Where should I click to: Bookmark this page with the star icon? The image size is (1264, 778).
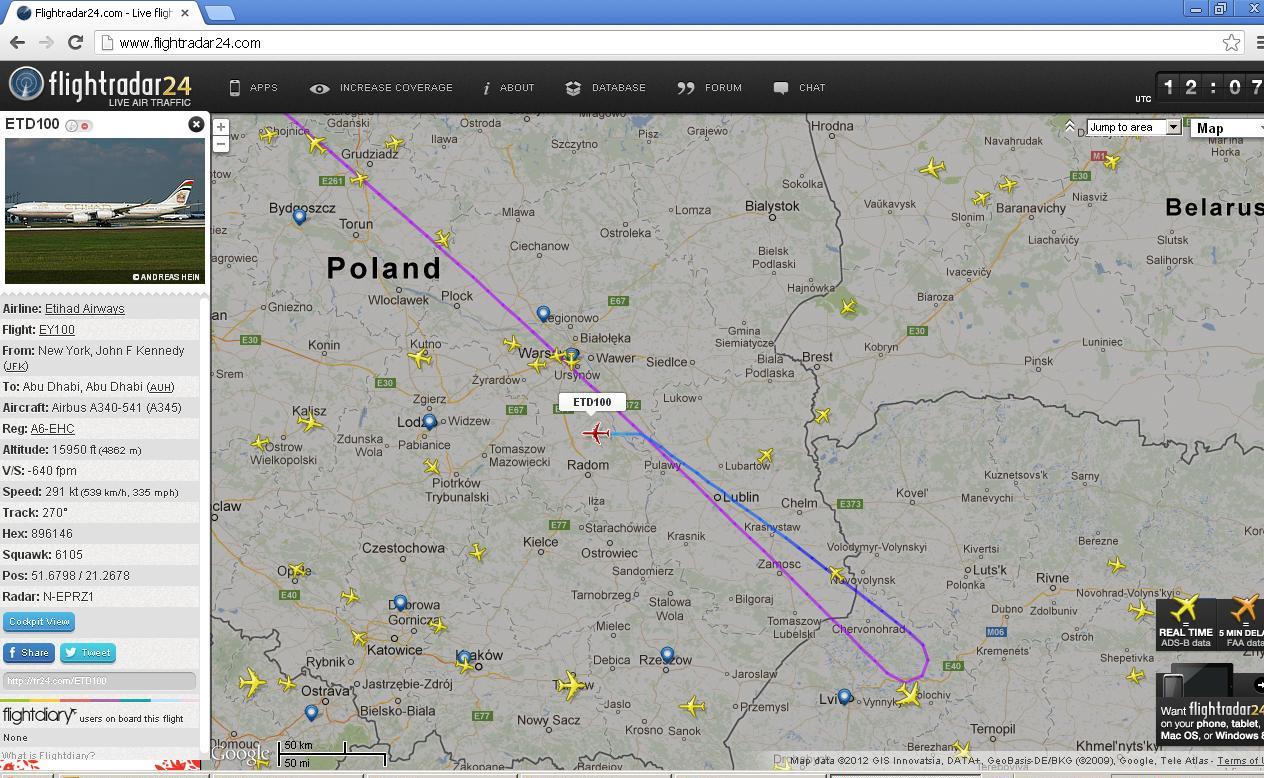pos(1232,42)
